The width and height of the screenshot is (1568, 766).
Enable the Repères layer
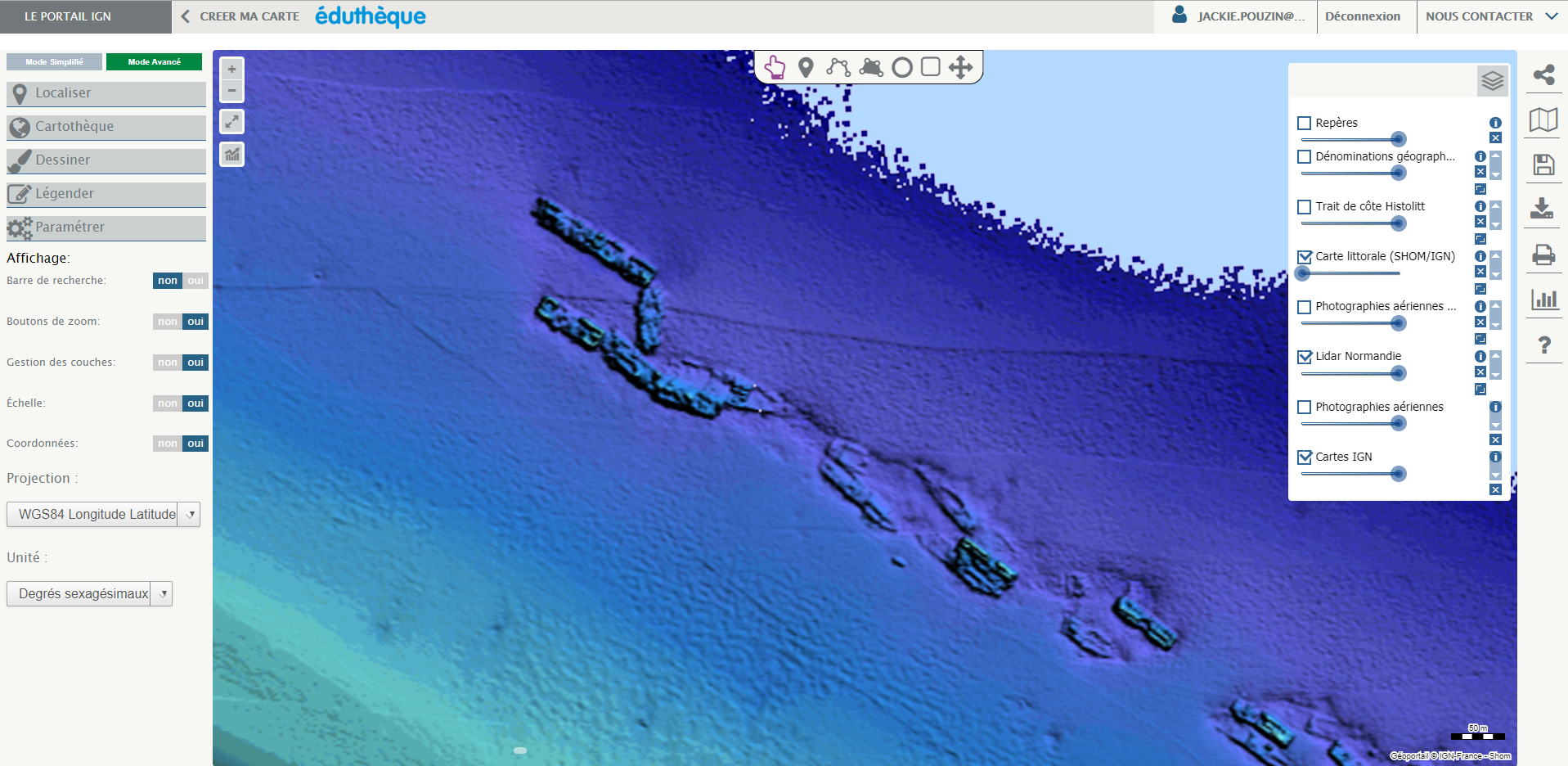(x=1305, y=123)
